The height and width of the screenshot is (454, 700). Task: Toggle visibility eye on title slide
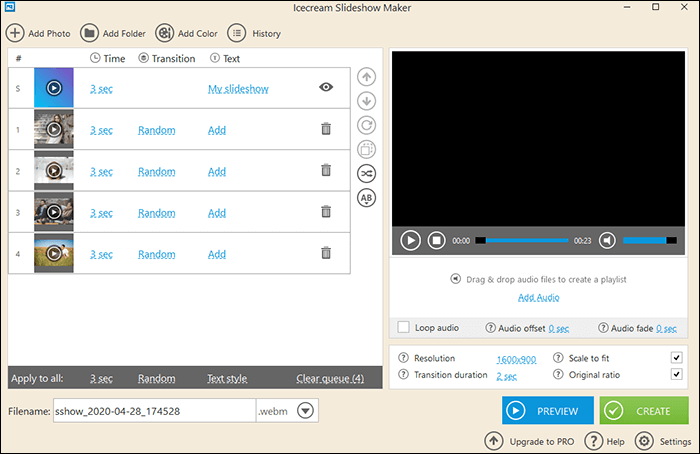click(x=326, y=88)
